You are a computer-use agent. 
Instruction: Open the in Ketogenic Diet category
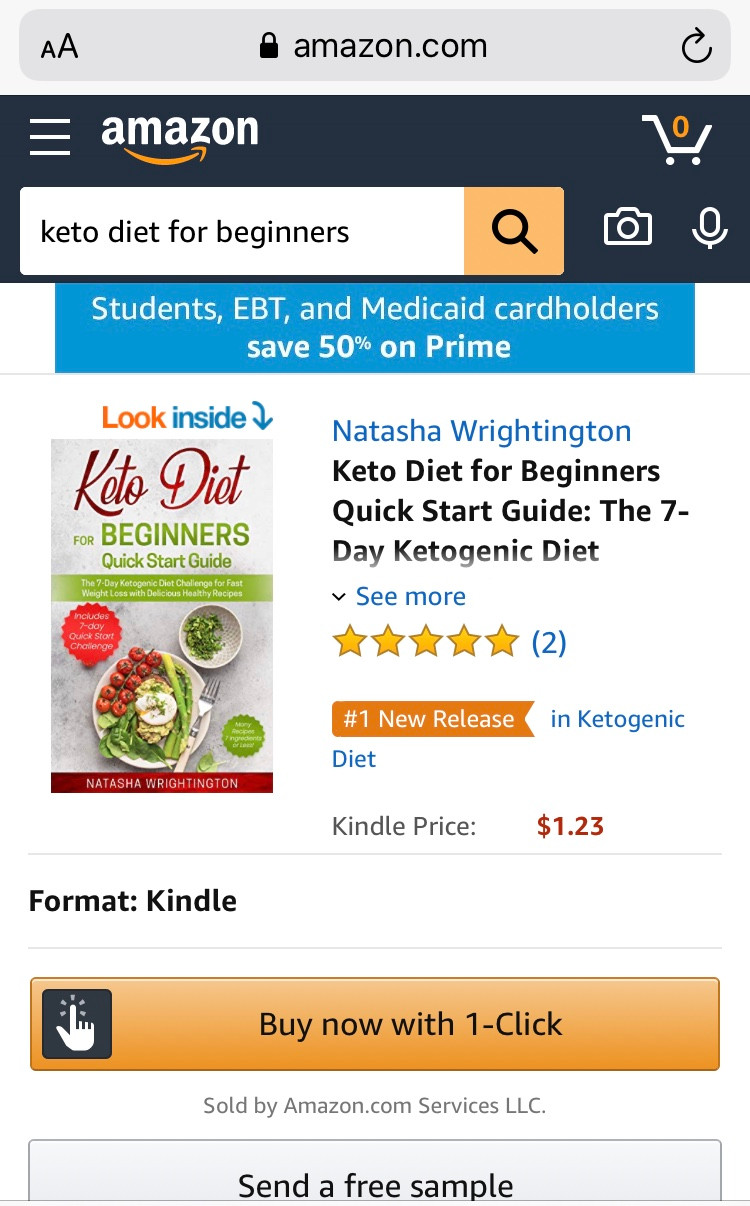point(509,738)
